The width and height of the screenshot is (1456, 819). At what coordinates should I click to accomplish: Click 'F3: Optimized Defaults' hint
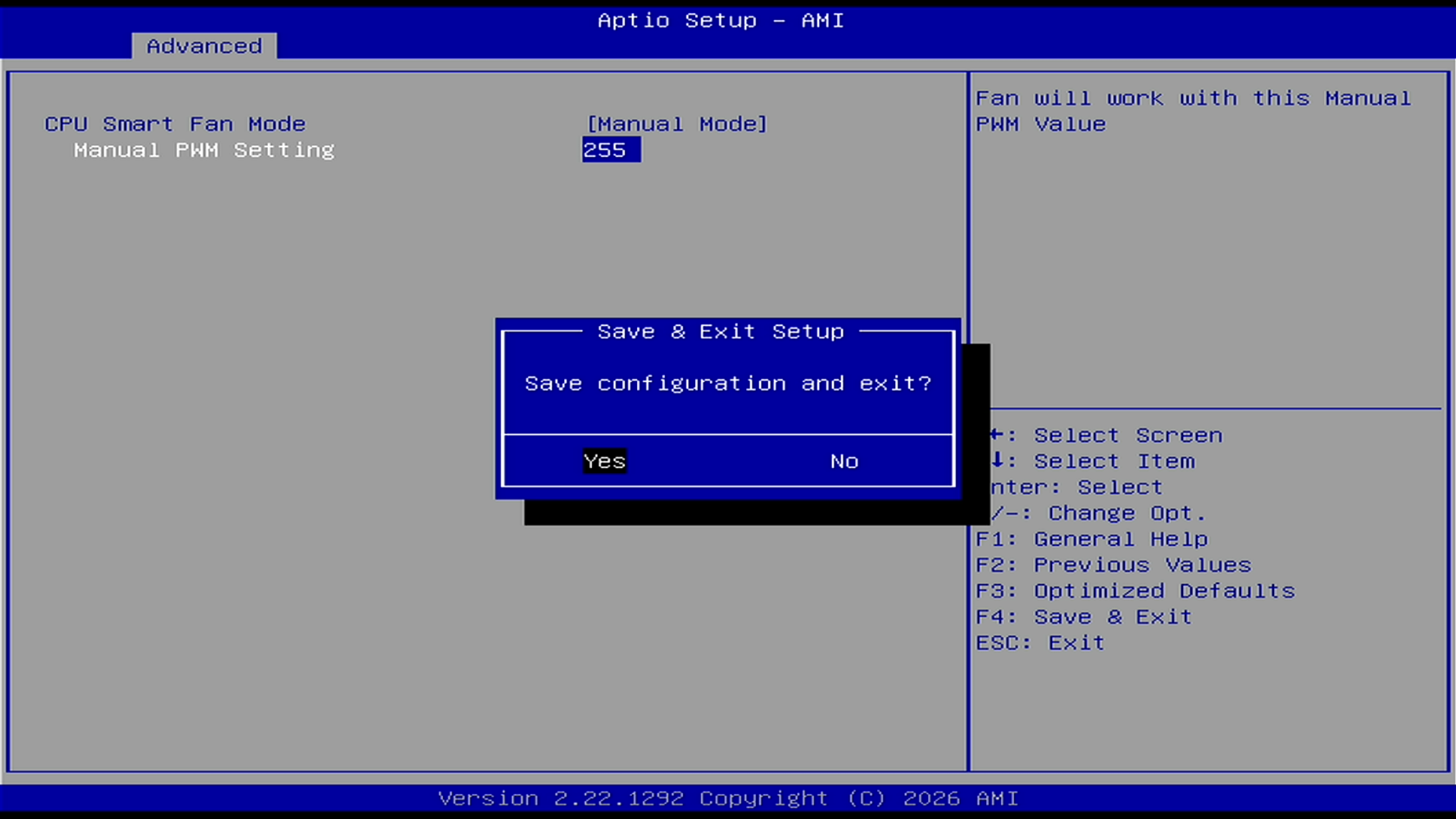click(x=1135, y=591)
